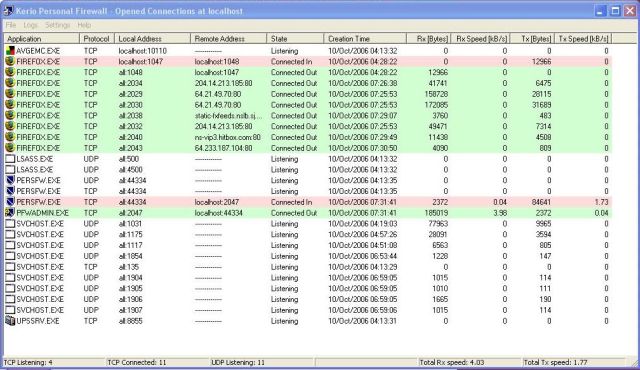Screen dimensions: 640x370
Task: Sort by the Rx Speed [kB/s] column header
Action: [481, 39]
